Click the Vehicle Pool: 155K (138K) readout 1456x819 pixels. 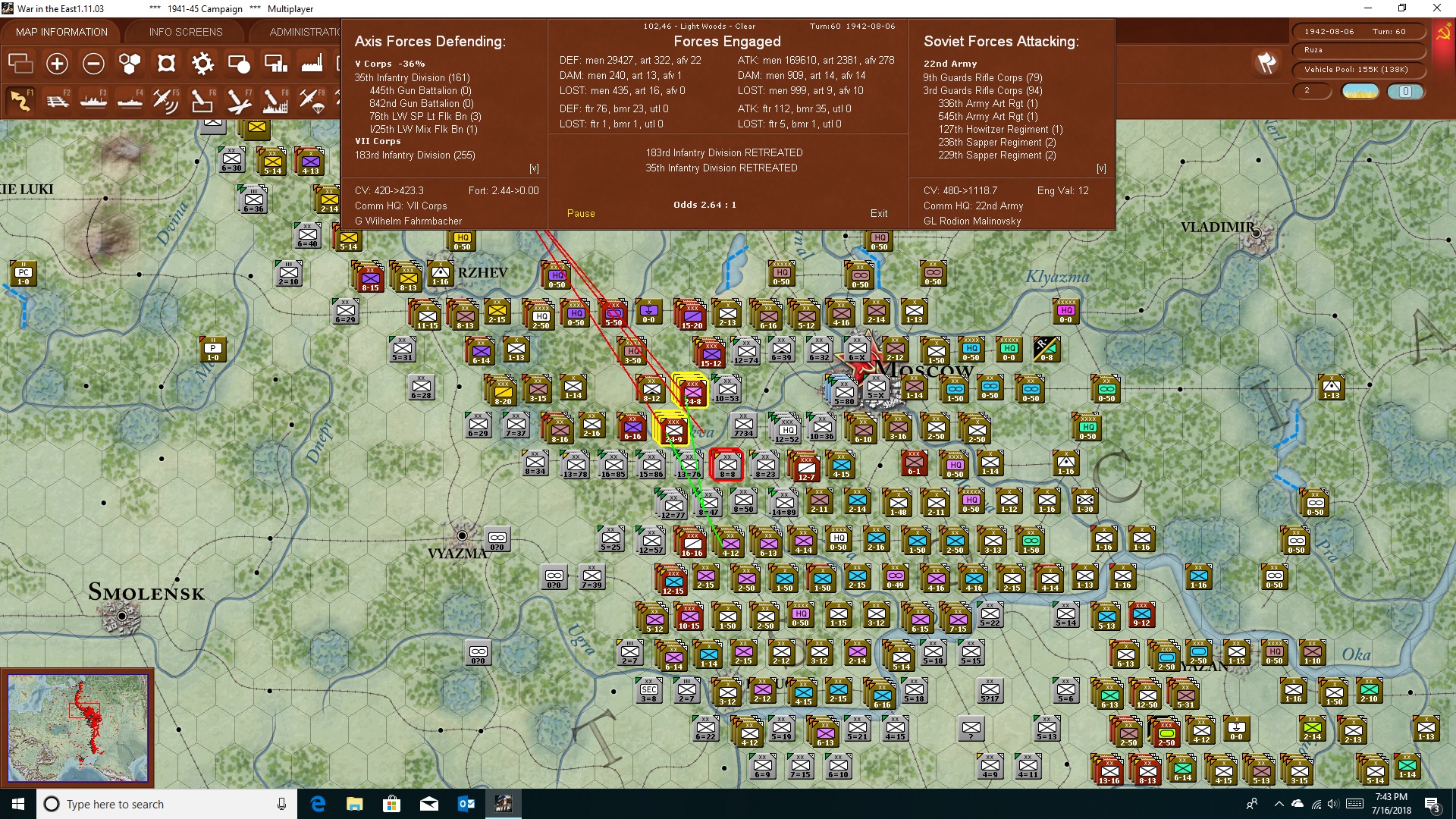click(x=1358, y=70)
